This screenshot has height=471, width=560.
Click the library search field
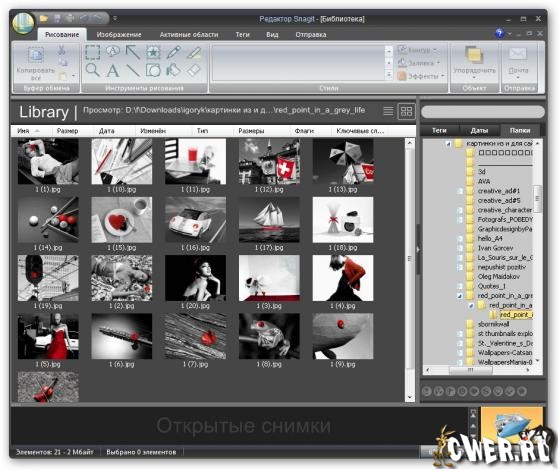click(x=483, y=112)
